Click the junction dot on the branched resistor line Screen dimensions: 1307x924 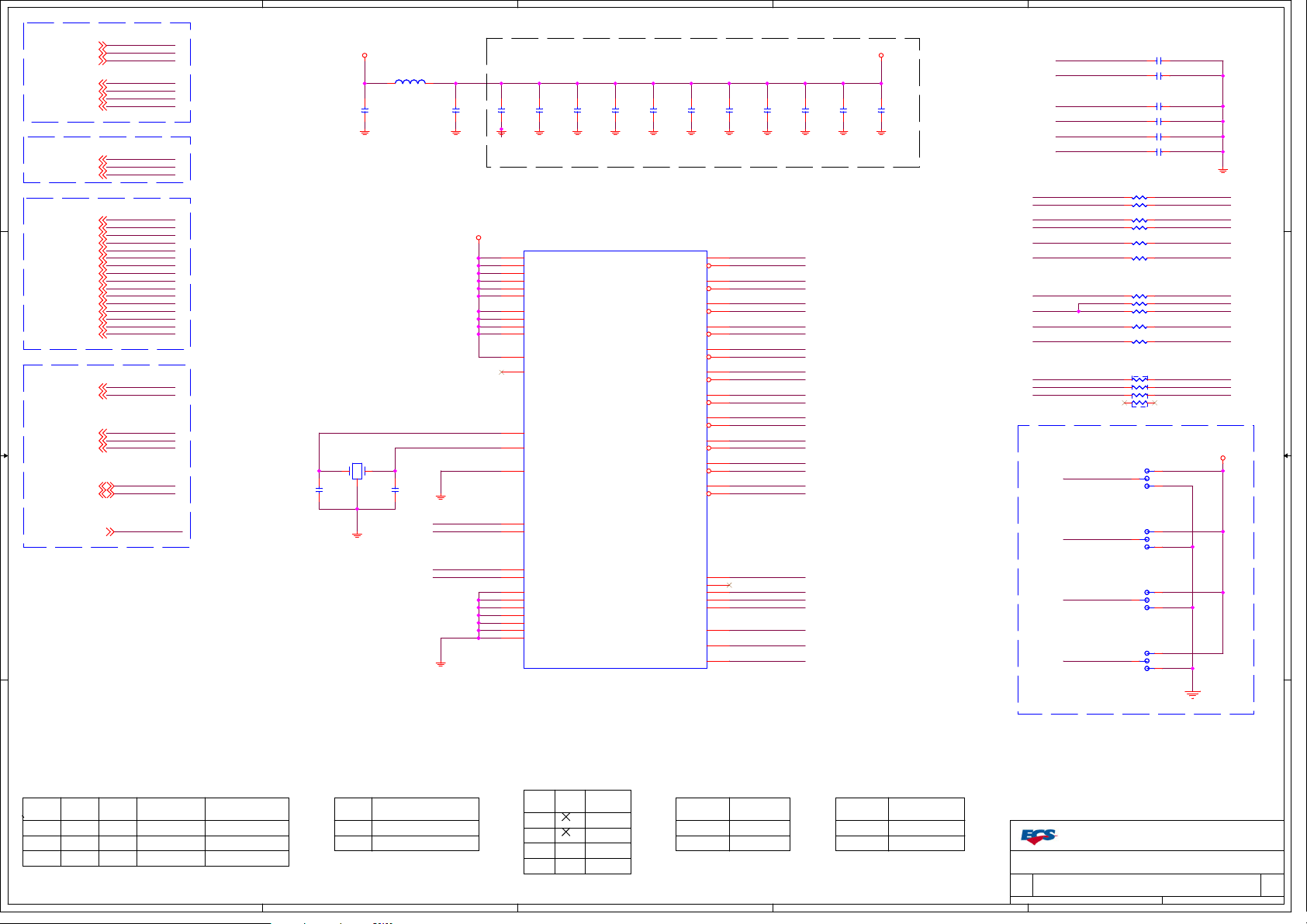(1078, 311)
